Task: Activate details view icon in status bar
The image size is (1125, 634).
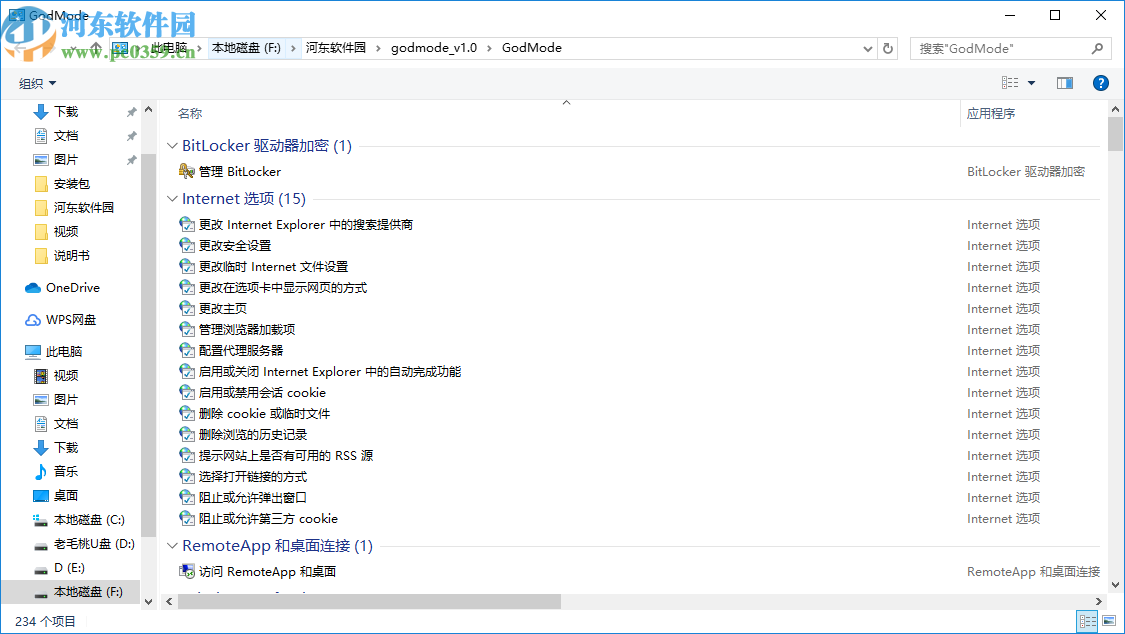Action: [x=1087, y=621]
